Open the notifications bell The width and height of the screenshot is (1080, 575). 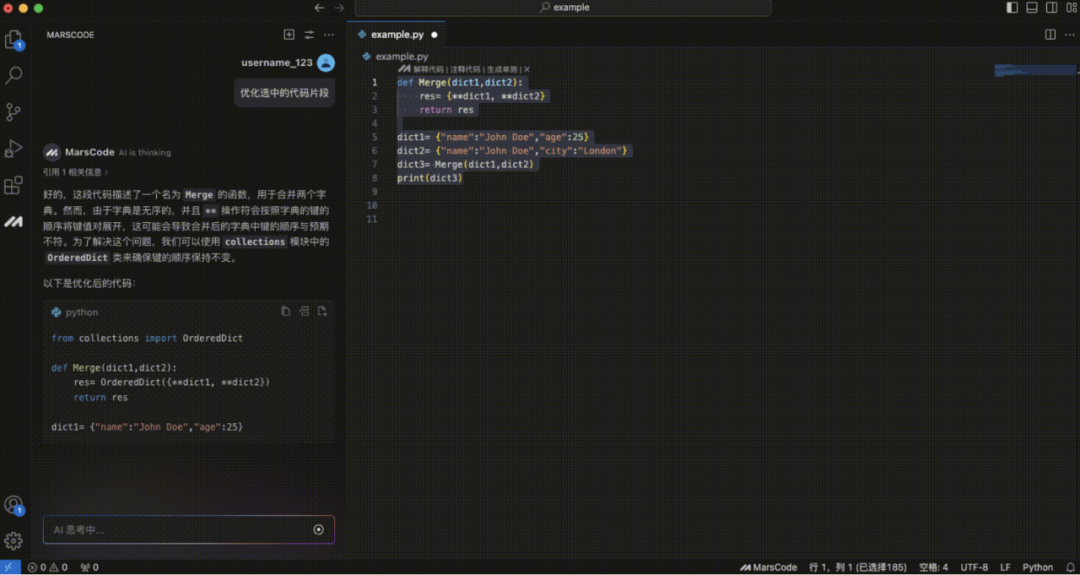1068,567
